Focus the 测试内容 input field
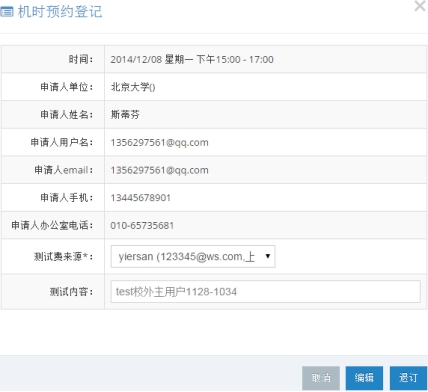 266,292
